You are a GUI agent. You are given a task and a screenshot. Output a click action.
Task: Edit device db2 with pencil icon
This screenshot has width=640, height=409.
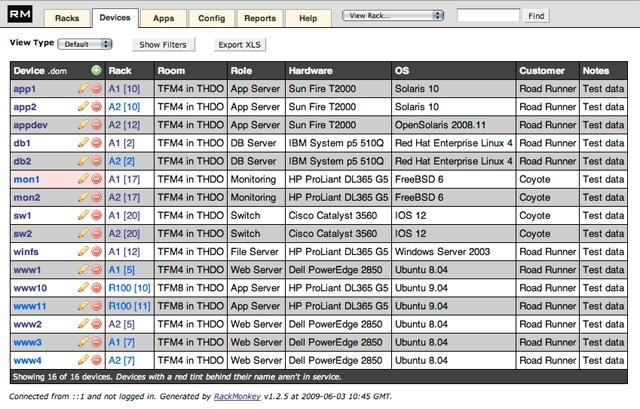point(83,161)
